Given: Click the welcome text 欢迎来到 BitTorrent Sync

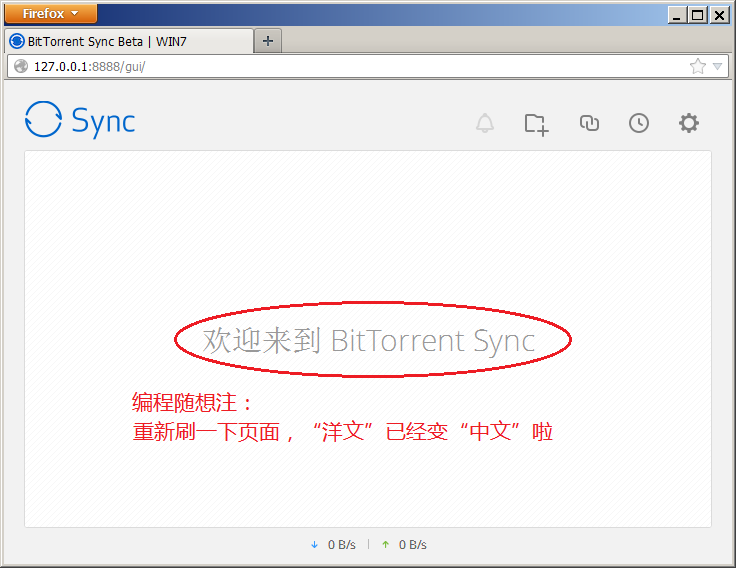Looking at the screenshot, I should click(369, 341).
